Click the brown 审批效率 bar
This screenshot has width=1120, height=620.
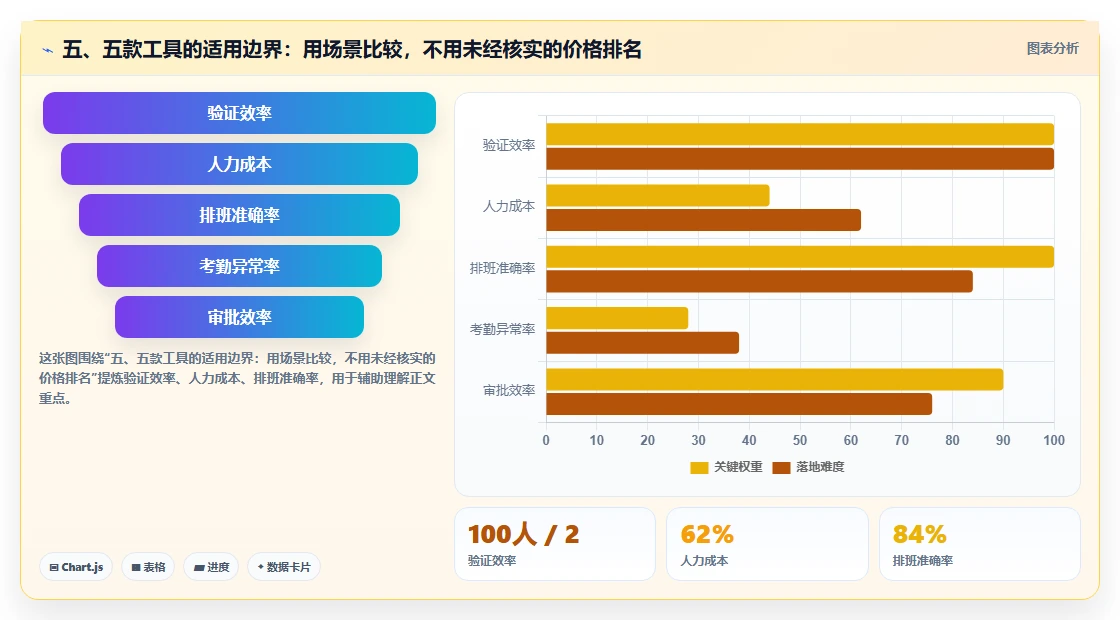(x=739, y=404)
